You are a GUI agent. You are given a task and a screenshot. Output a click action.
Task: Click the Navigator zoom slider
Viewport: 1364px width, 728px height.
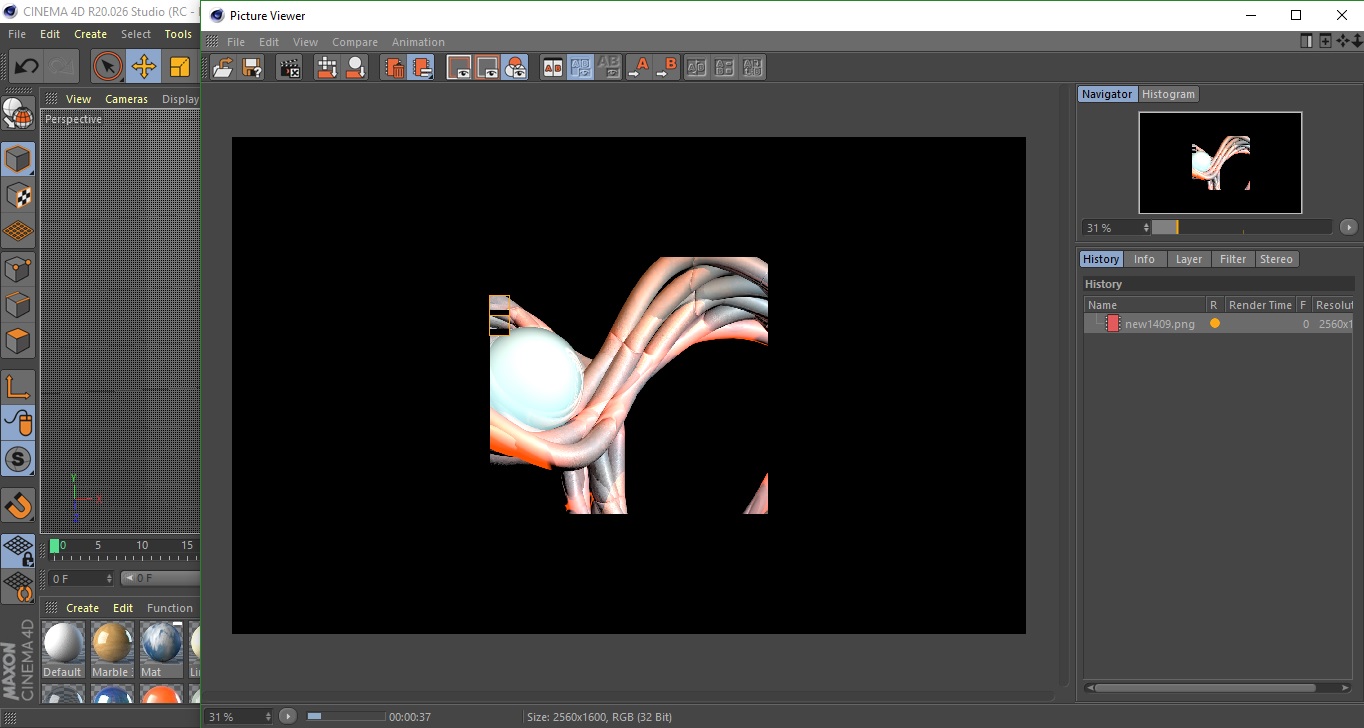(1240, 228)
